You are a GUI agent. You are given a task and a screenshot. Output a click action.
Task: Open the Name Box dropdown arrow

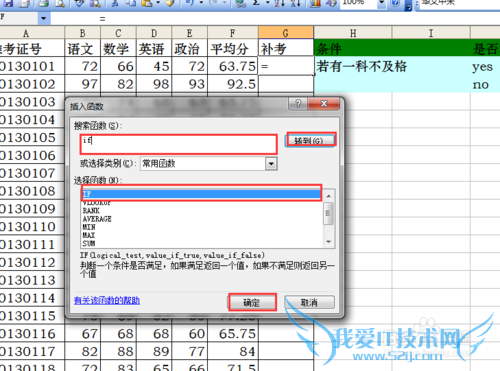coord(44,18)
